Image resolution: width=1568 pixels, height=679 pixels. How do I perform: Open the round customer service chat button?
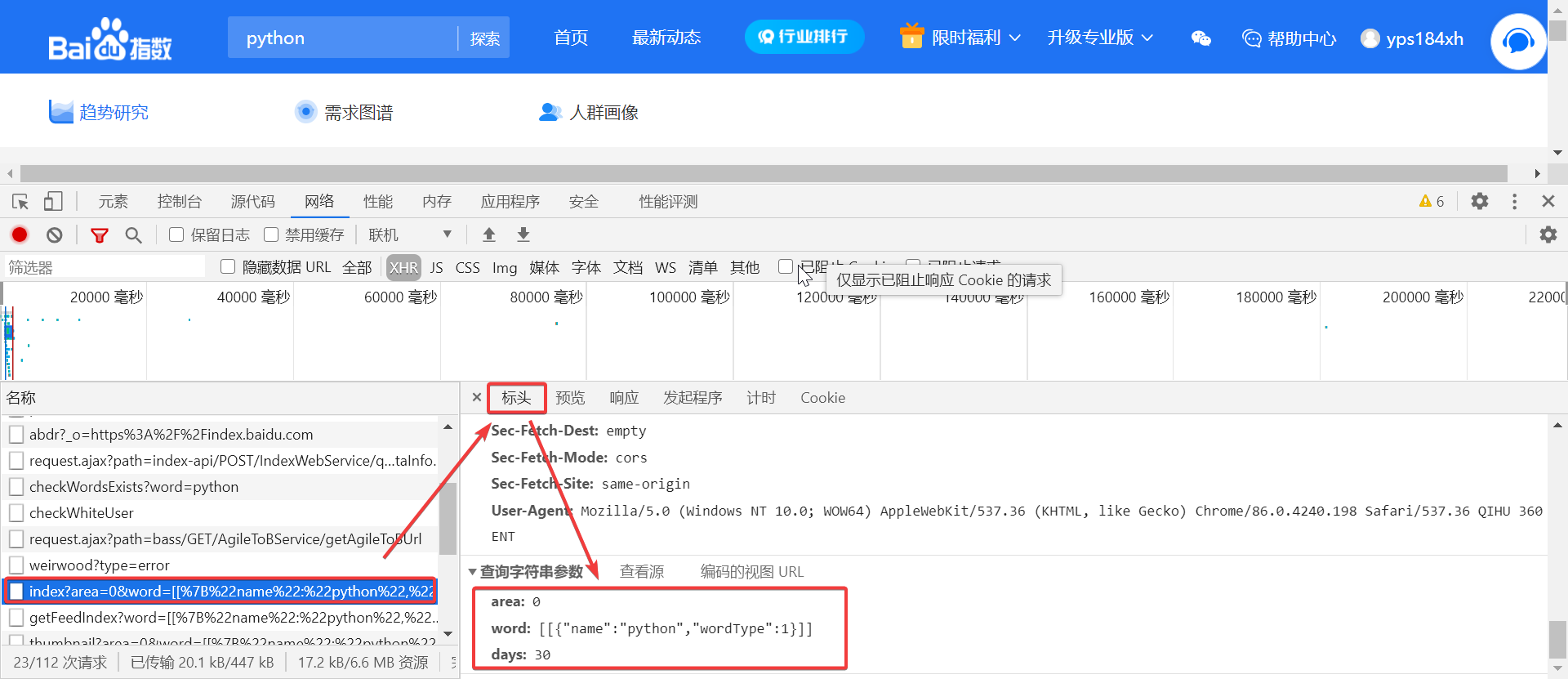pyautogui.click(x=1518, y=41)
